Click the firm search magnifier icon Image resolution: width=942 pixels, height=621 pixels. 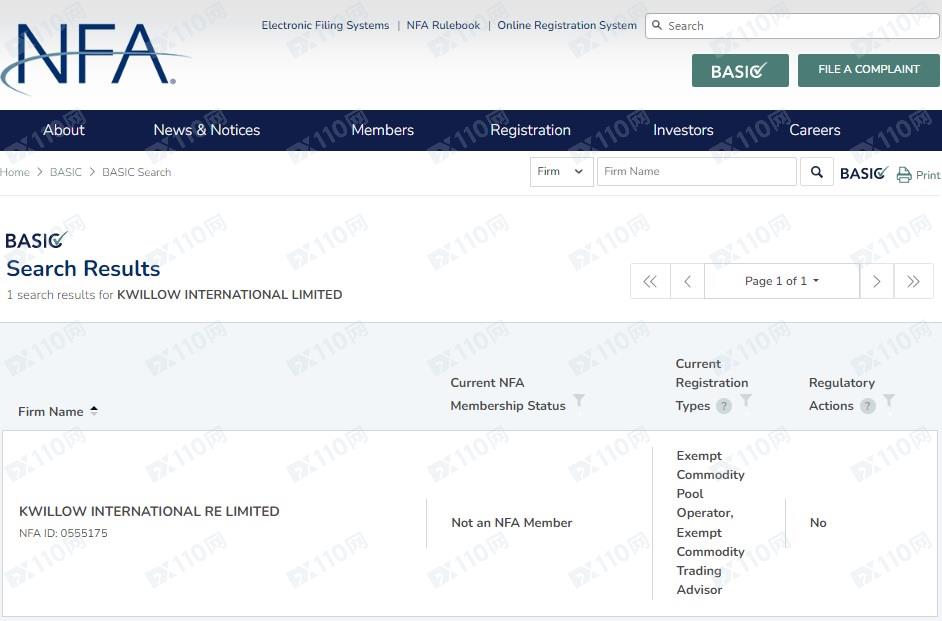pos(817,172)
